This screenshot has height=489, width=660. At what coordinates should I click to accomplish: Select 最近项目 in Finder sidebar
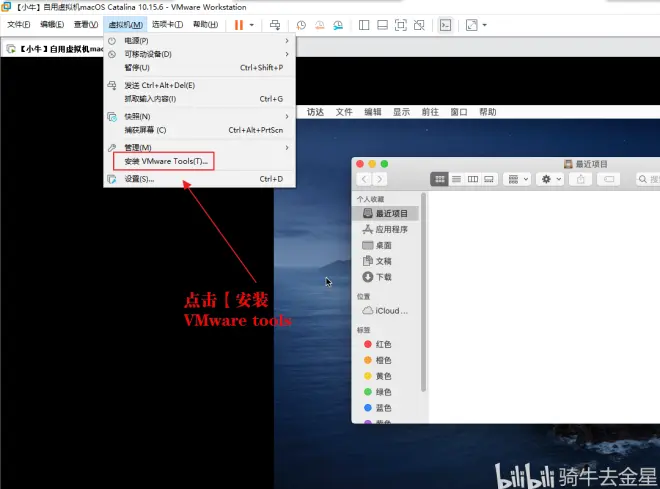point(386,213)
